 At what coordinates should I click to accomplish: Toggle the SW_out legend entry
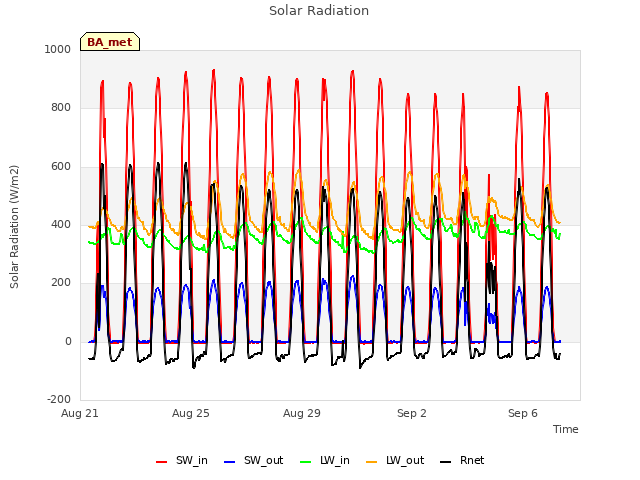click(x=253, y=460)
